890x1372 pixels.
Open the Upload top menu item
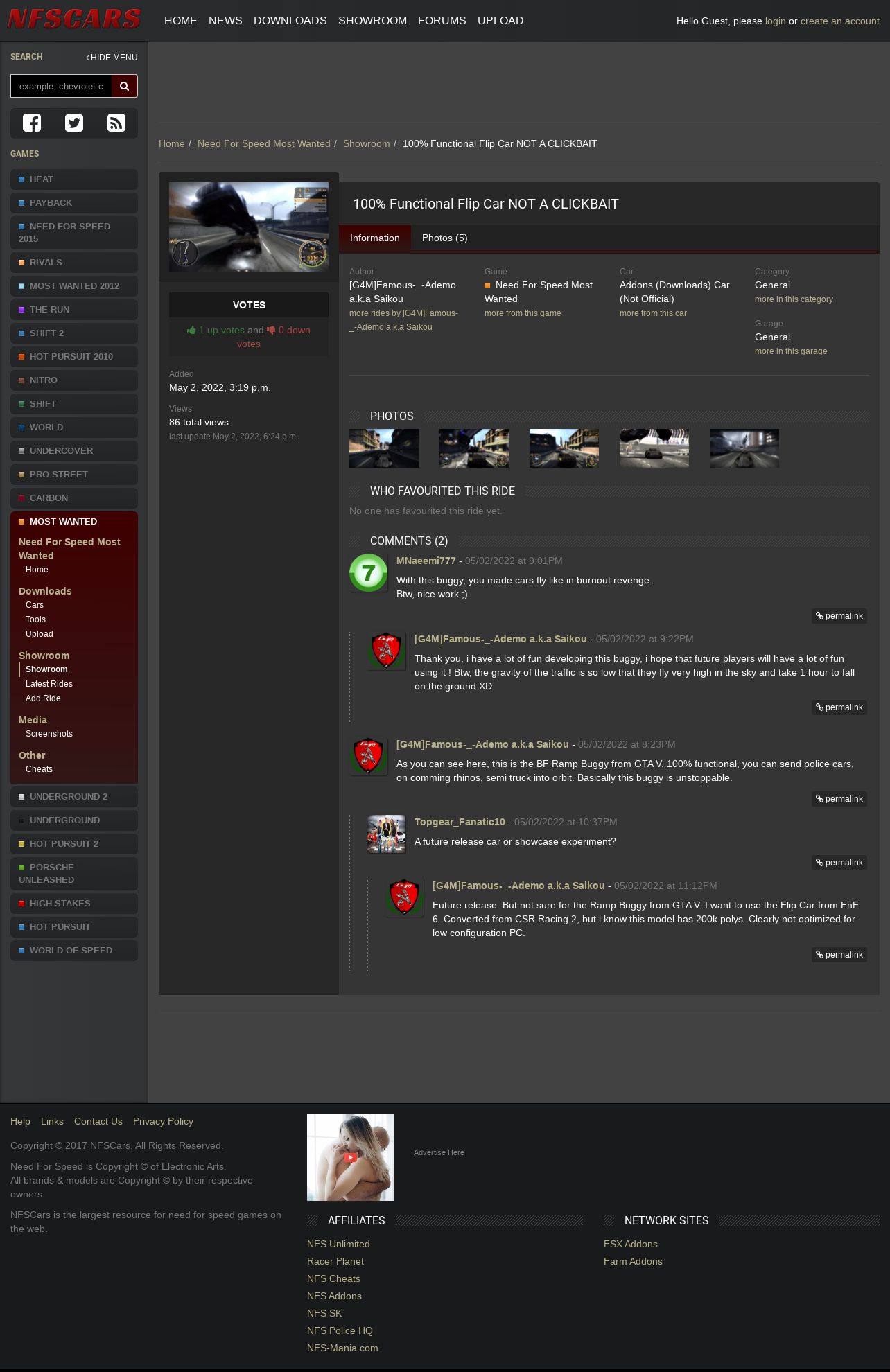(x=500, y=21)
